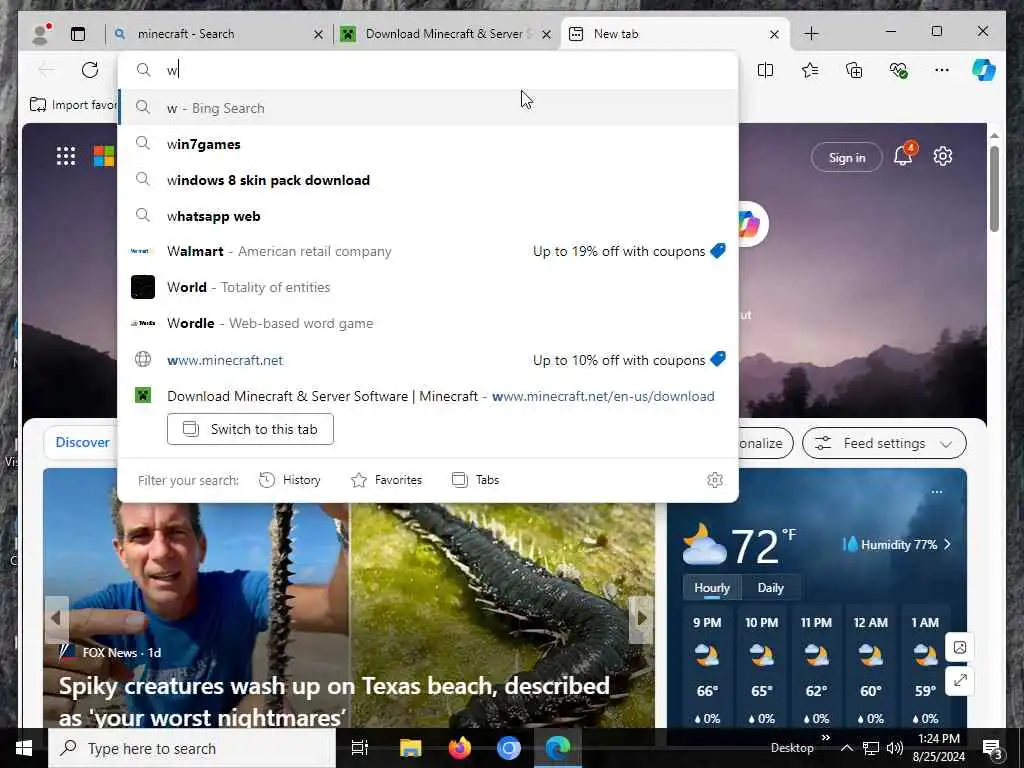Choose the 'w - Bing Search' suggestion
The width and height of the screenshot is (1024, 768).
tap(428, 108)
